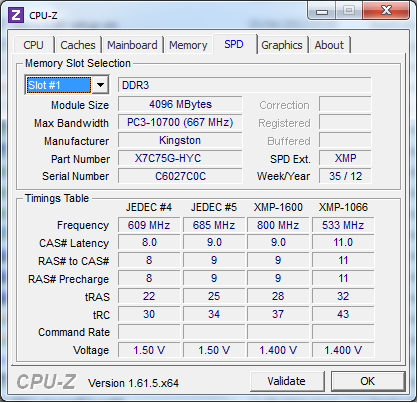The image size is (418, 403).
Task: Select the Manufacturer field showing Kingston
Action: pos(180,140)
